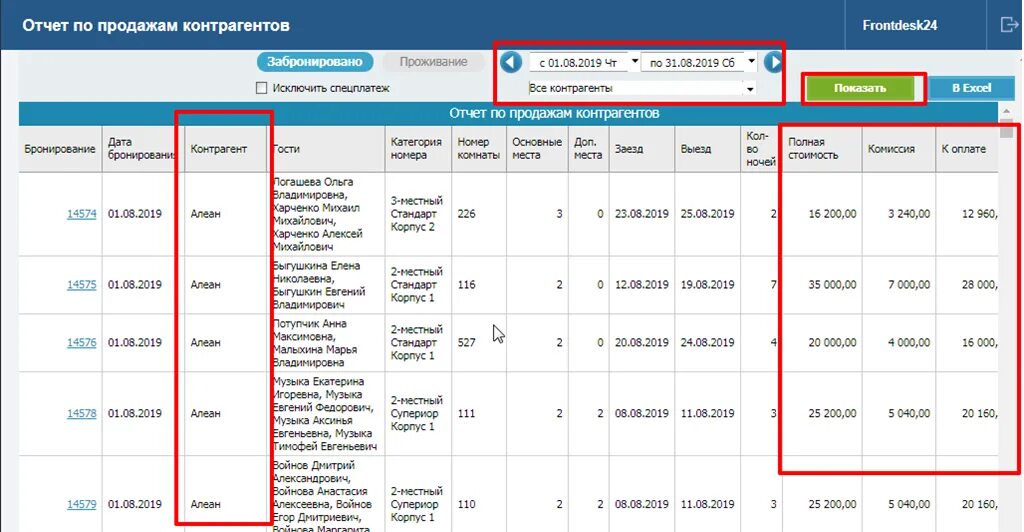Select '3-местный Стандарт Корпус 2' cell

418,214
